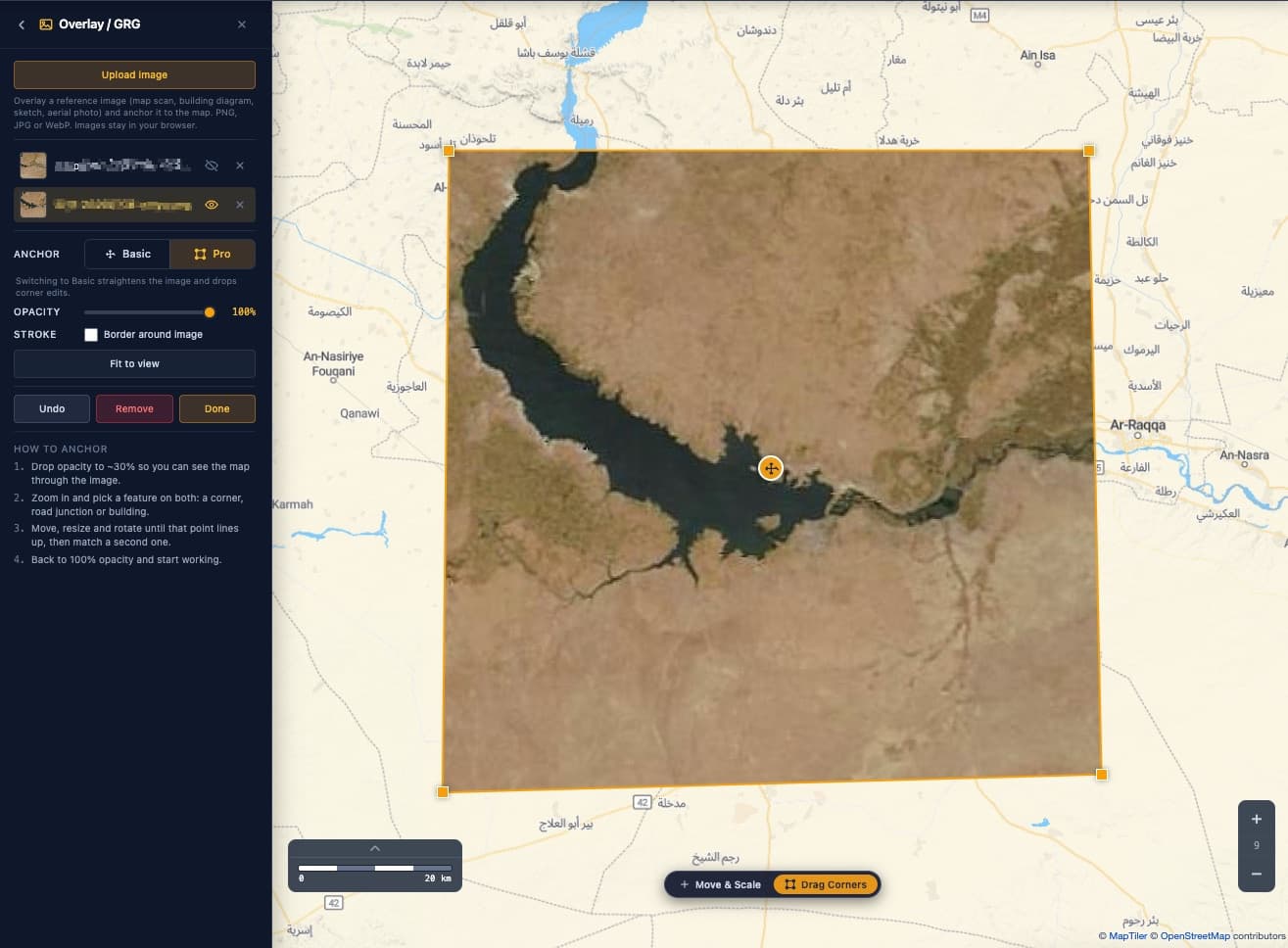
Task: Click the Done button
Action: (217, 408)
